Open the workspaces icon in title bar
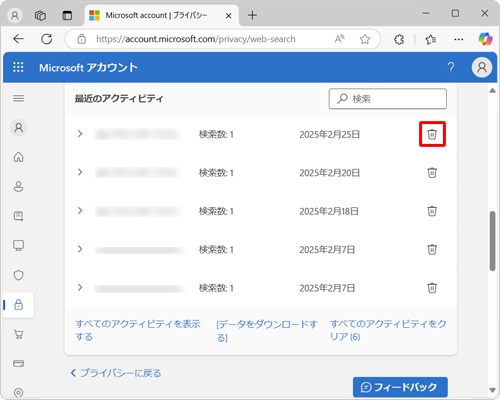 tap(40, 15)
